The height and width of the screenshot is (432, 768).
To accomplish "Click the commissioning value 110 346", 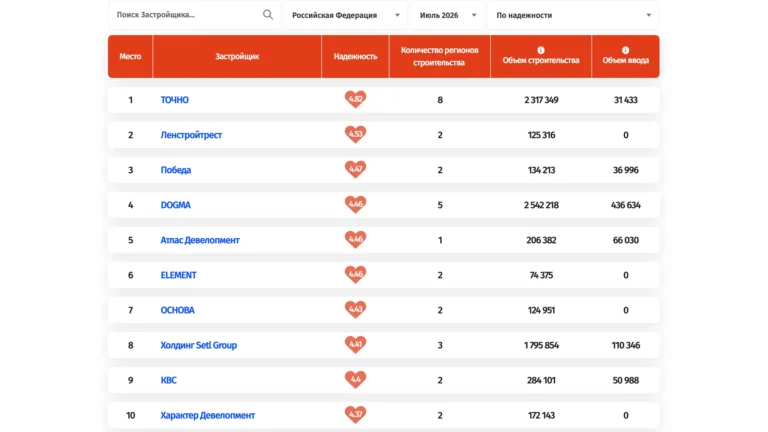I will 625,345.
